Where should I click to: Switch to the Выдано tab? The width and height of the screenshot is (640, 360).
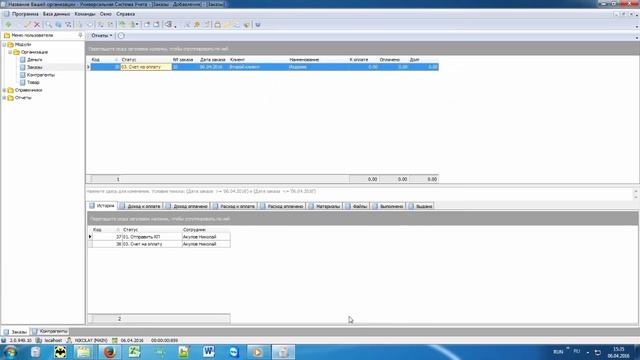(420, 206)
